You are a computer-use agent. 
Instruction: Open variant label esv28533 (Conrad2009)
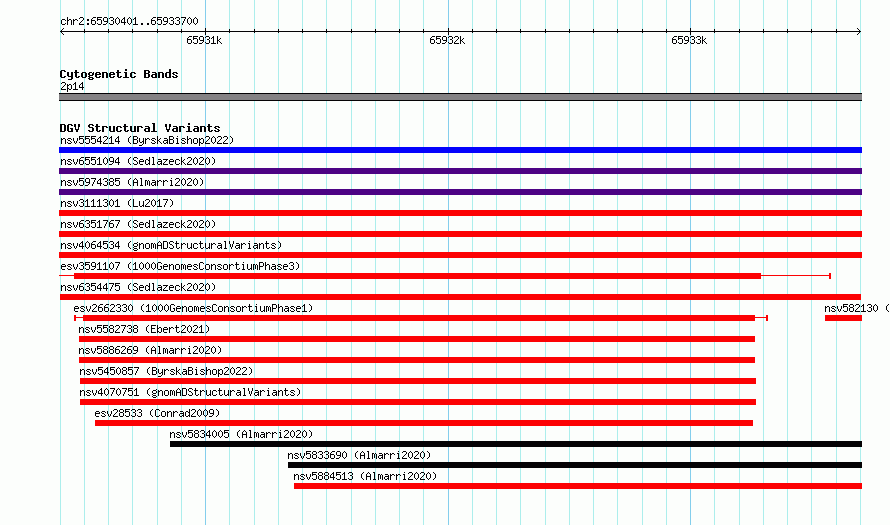157,413
